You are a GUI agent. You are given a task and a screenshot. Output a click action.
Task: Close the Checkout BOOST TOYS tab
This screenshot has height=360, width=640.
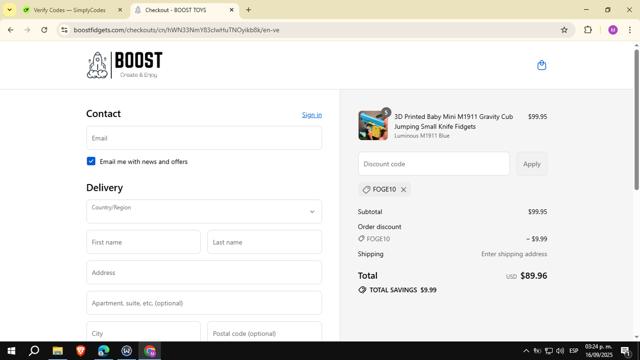(x=231, y=10)
